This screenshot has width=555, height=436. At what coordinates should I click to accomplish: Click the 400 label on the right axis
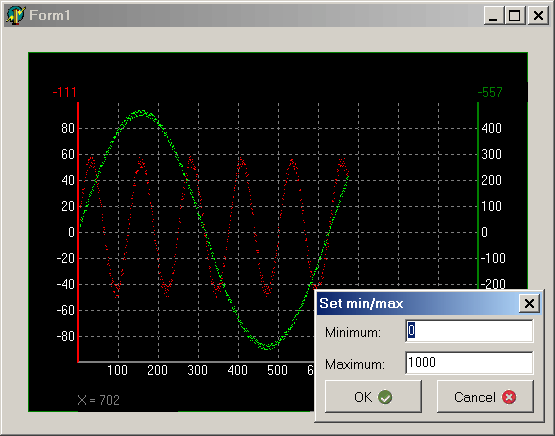point(491,128)
